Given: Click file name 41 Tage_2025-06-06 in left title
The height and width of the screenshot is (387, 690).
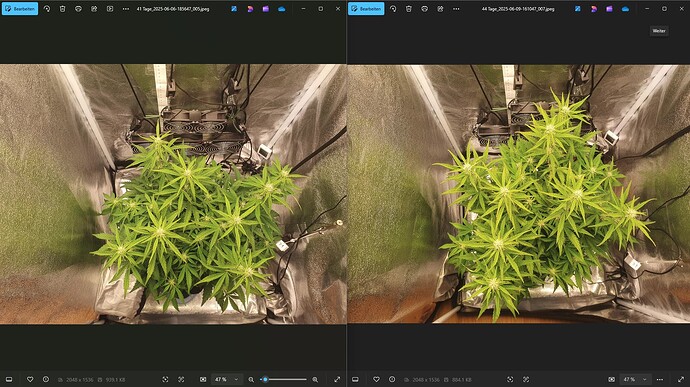Looking at the screenshot, I should pos(173,9).
